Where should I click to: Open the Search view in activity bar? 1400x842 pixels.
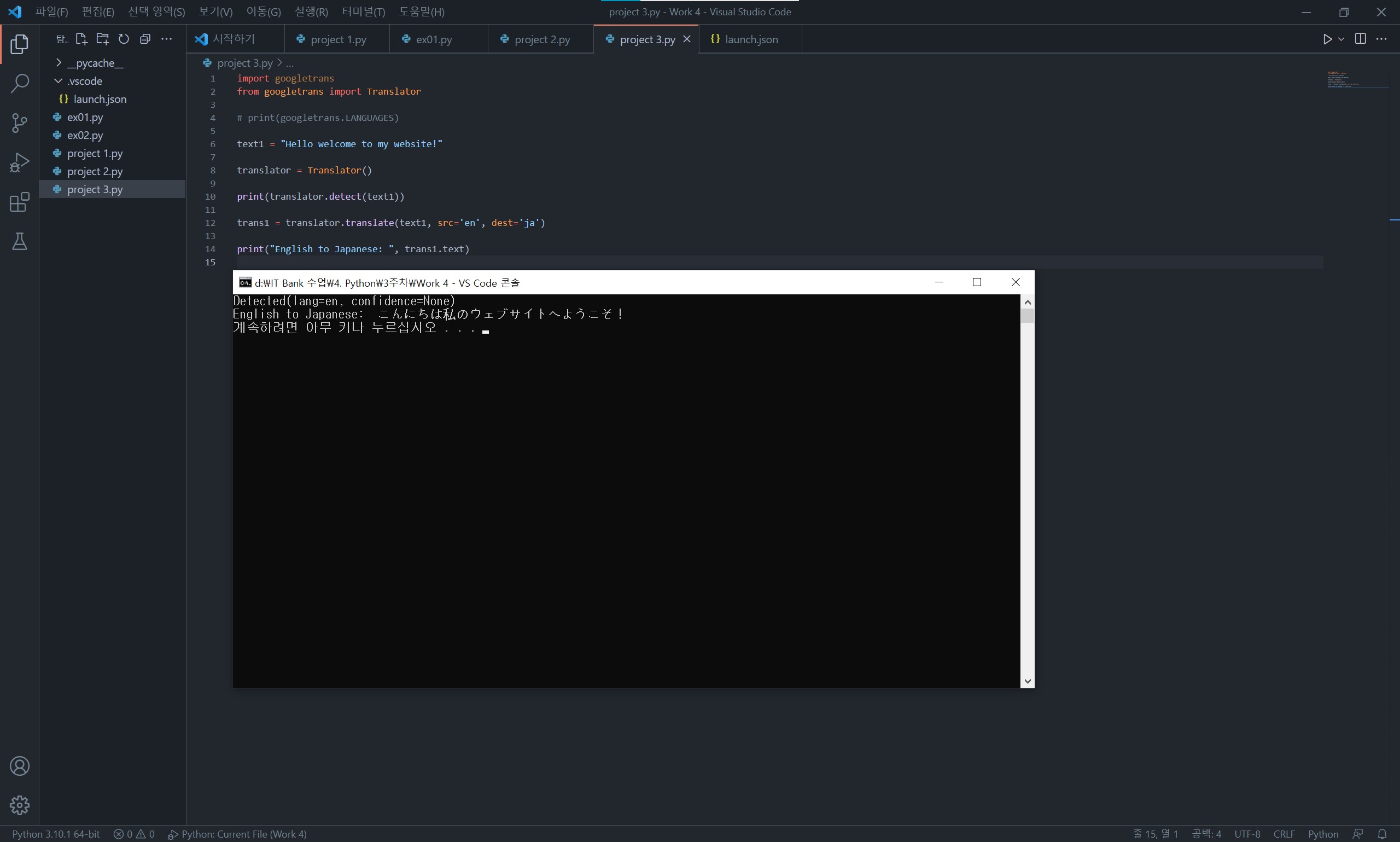click(19, 83)
